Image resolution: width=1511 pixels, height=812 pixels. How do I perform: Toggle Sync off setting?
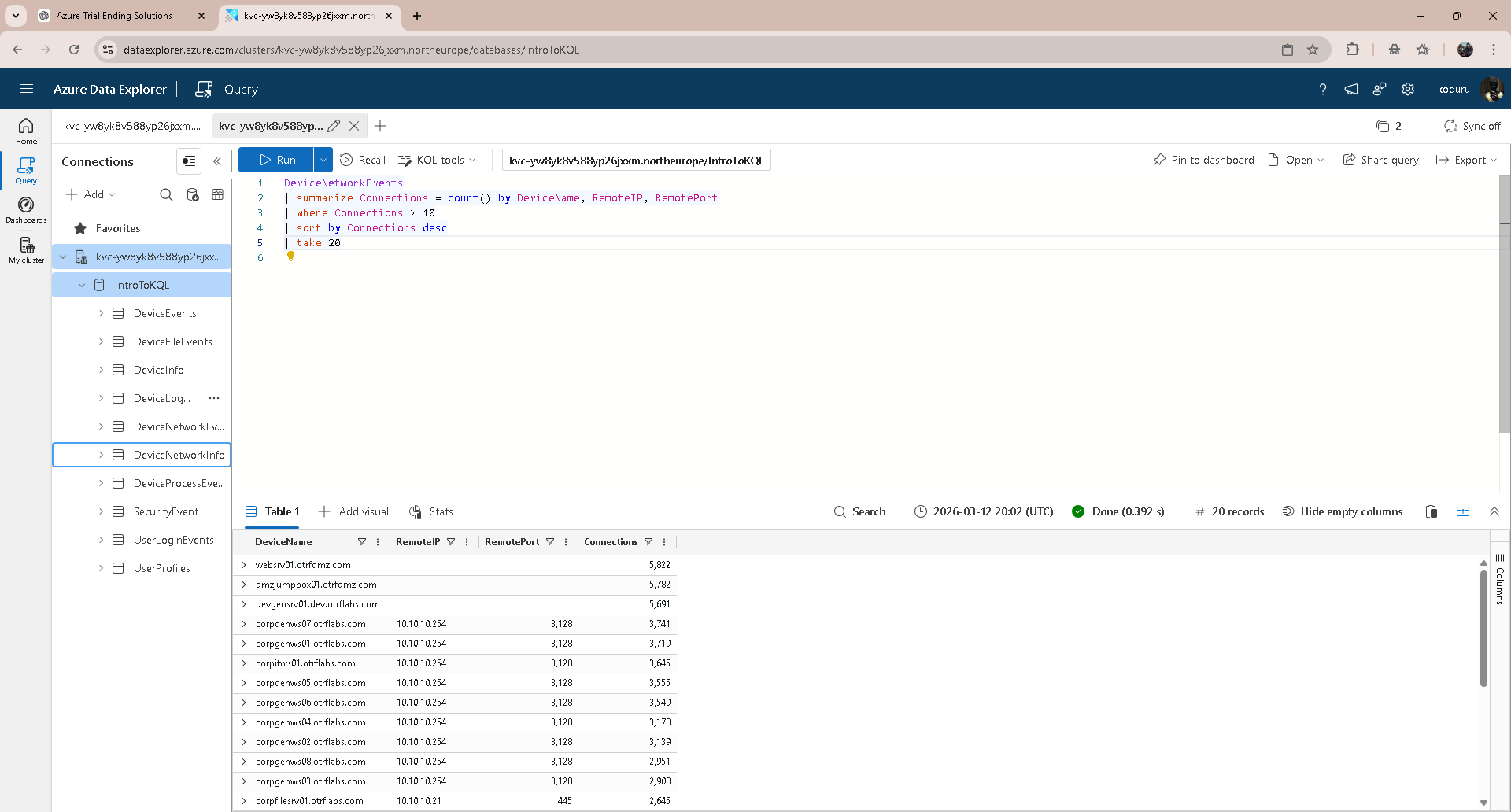click(x=1472, y=126)
